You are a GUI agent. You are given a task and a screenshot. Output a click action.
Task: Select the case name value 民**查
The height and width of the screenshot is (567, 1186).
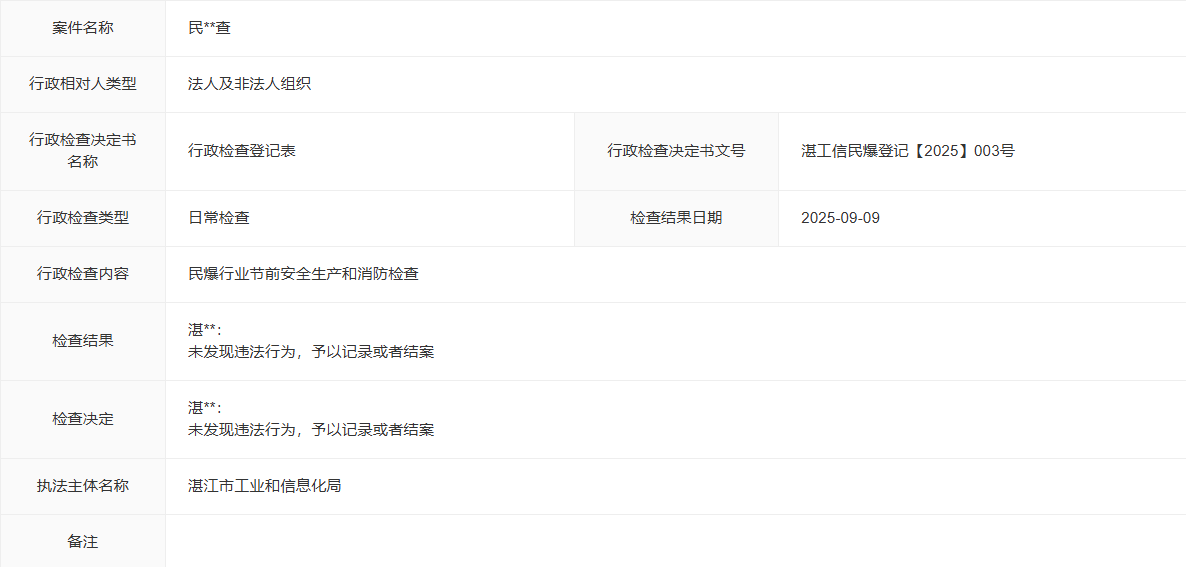[x=209, y=28]
